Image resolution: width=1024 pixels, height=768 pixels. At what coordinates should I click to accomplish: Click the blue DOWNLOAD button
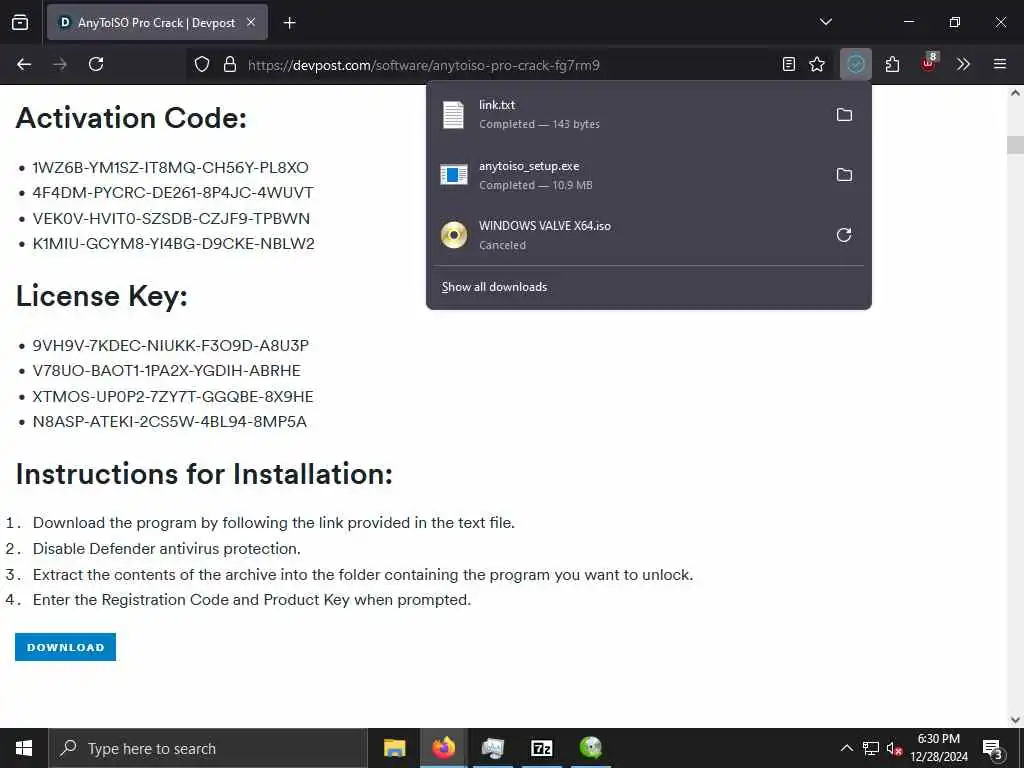pyautogui.click(x=65, y=647)
